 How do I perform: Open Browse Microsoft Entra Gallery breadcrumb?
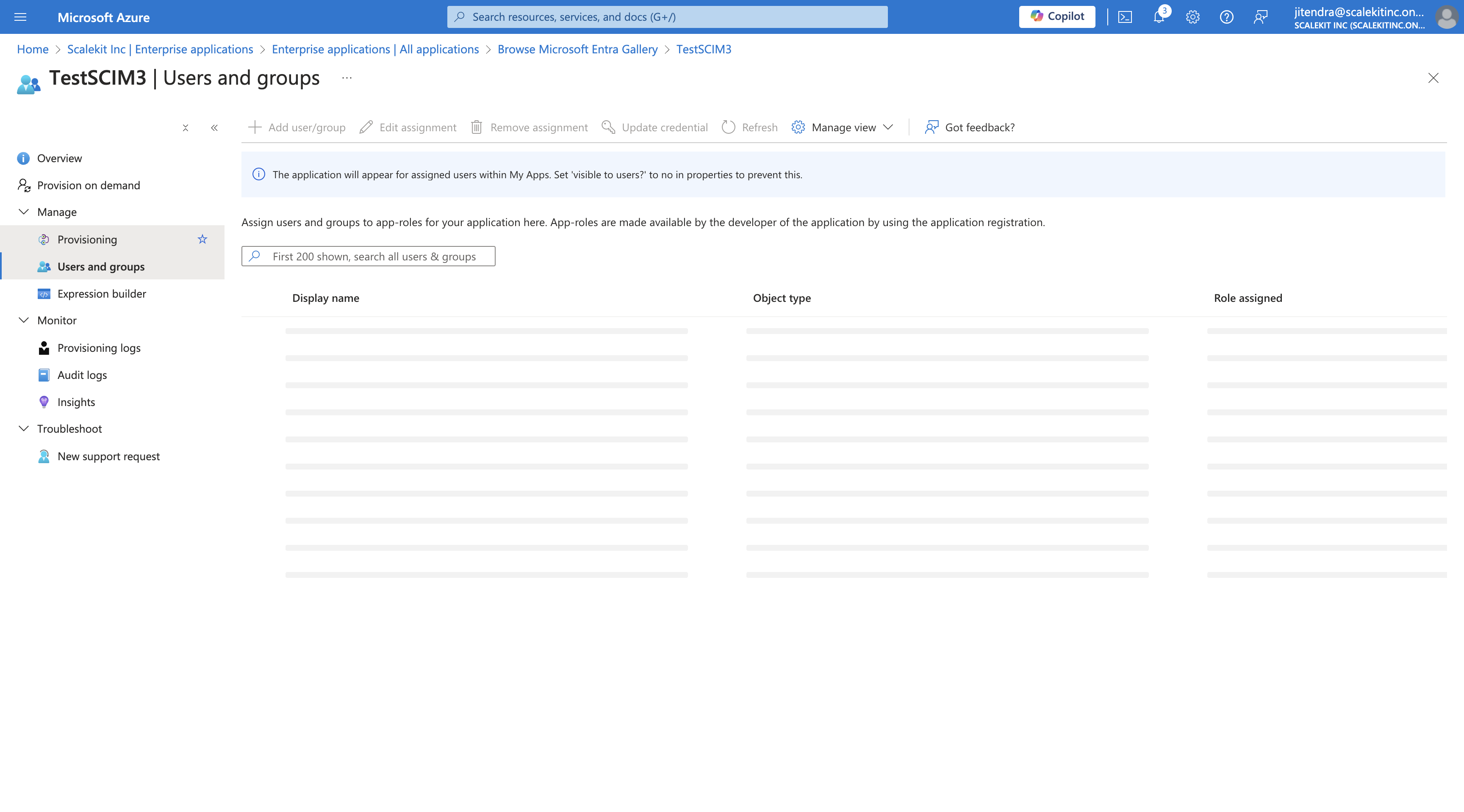coord(577,50)
